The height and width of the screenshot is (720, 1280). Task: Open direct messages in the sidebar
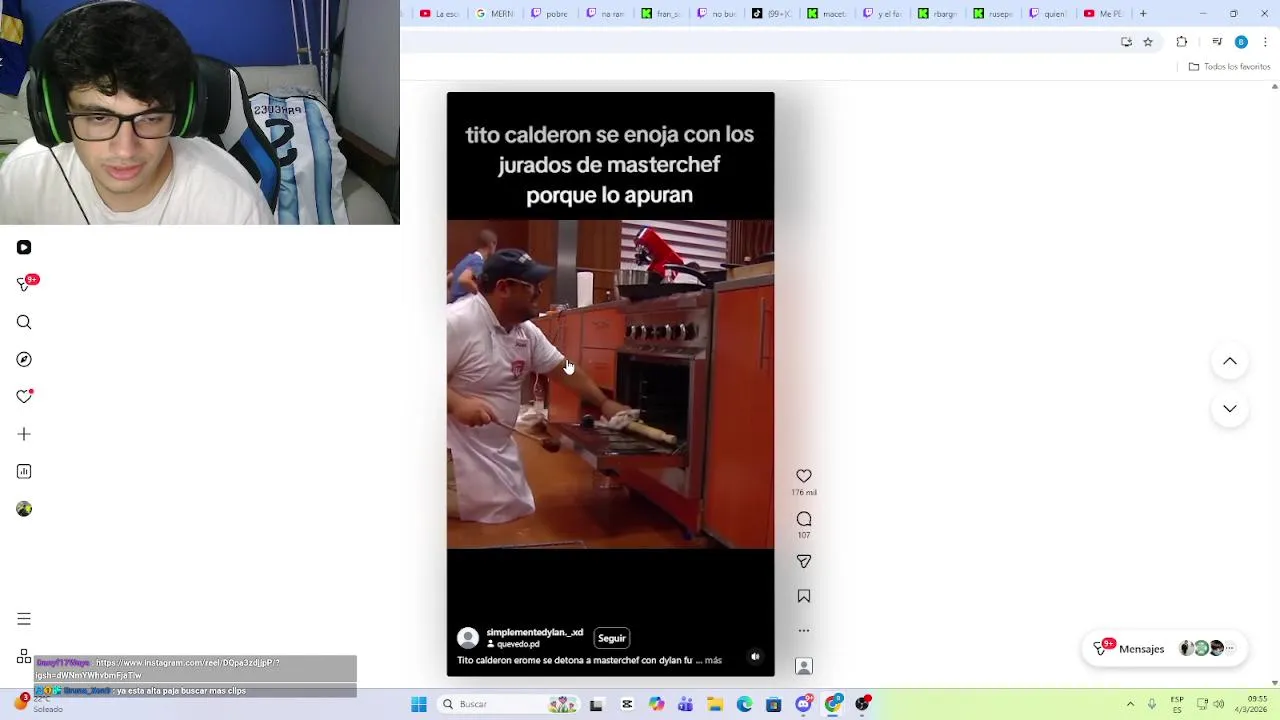point(25,284)
